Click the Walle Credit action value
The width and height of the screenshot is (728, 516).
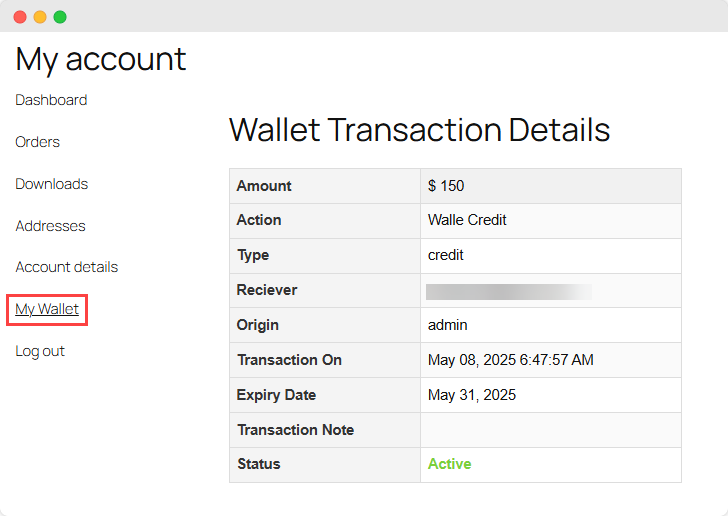tap(467, 220)
